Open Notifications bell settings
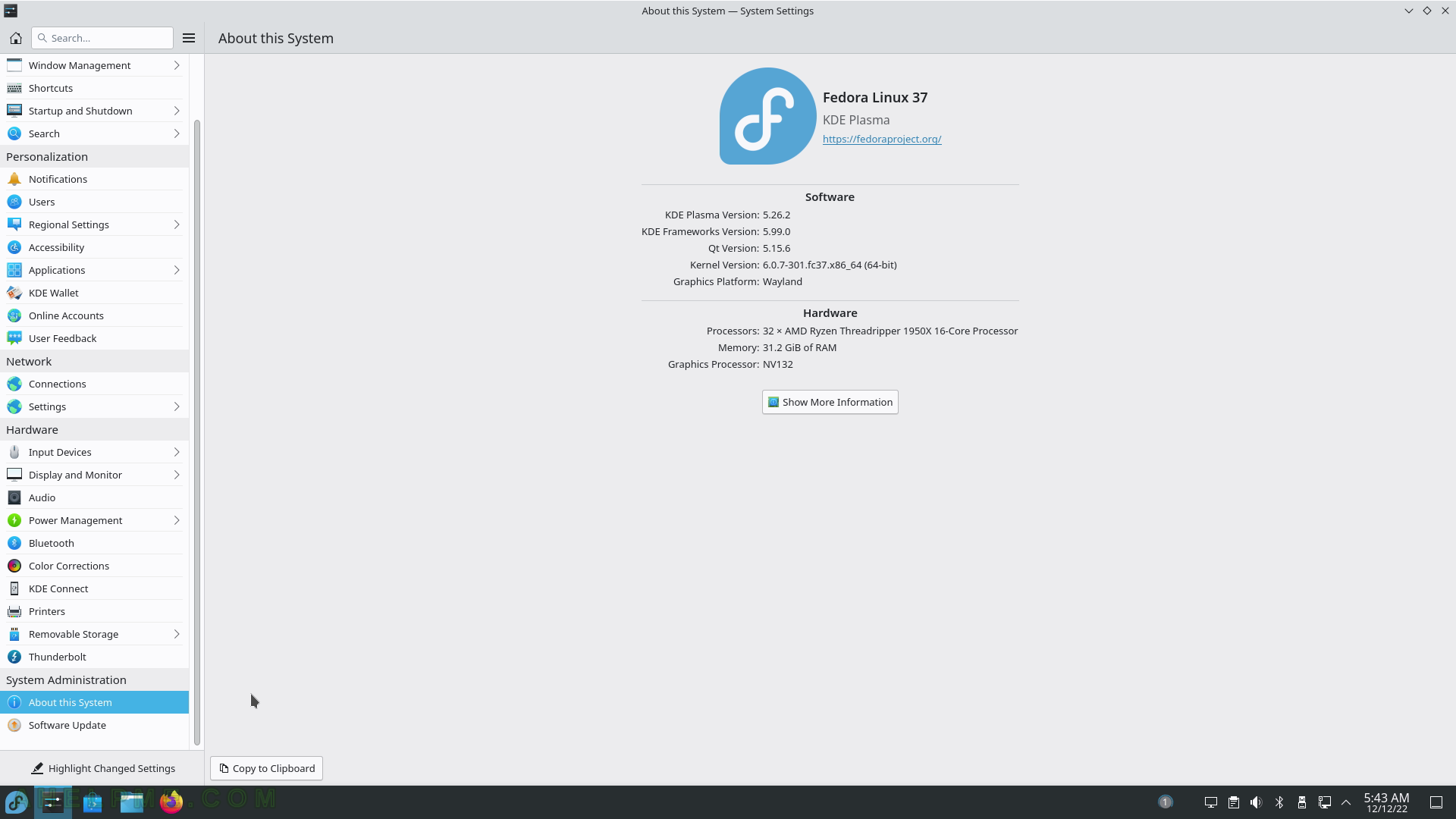The width and height of the screenshot is (1456, 819). [94, 179]
